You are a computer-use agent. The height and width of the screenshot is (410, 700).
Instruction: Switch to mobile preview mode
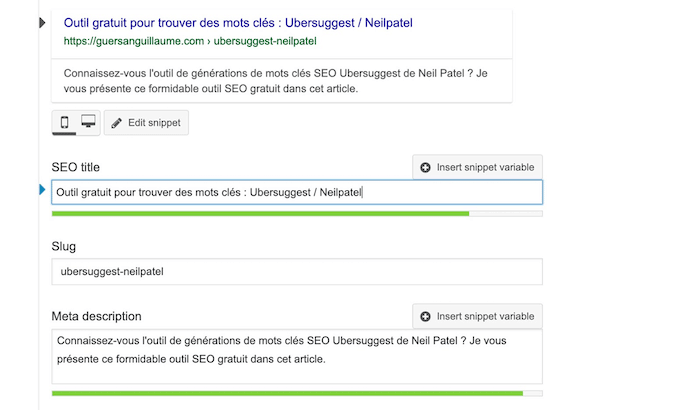tap(65, 123)
